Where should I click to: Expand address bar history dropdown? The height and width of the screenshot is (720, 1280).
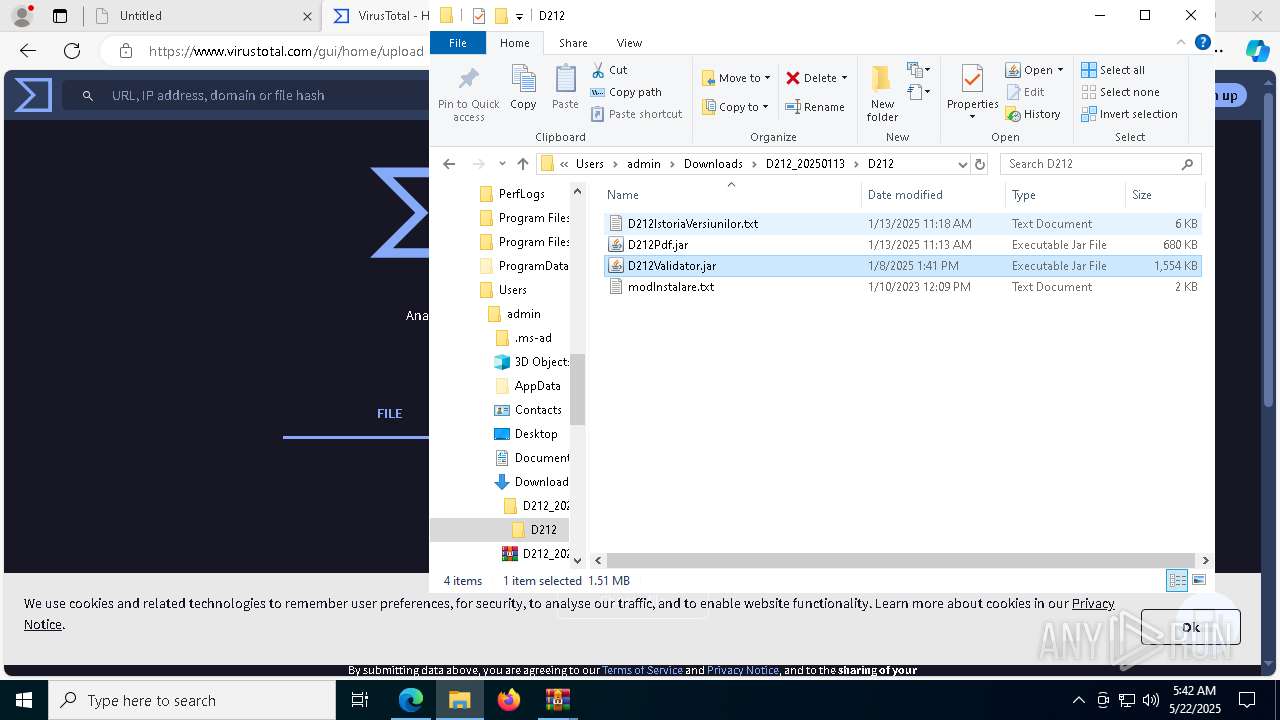click(962, 164)
